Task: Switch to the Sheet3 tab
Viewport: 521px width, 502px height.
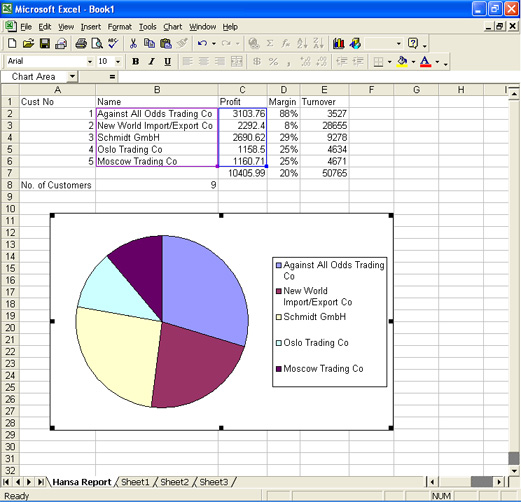Action: tap(214, 482)
